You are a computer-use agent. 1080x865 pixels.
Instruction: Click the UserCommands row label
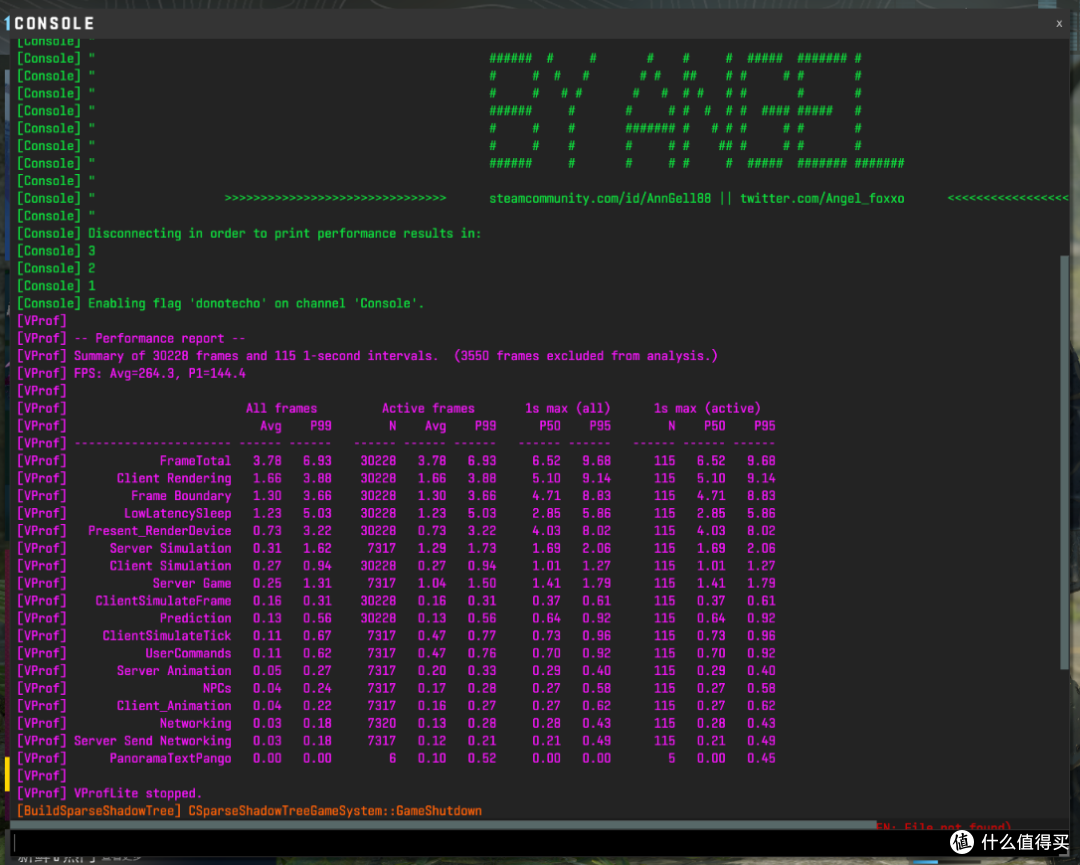pos(188,653)
